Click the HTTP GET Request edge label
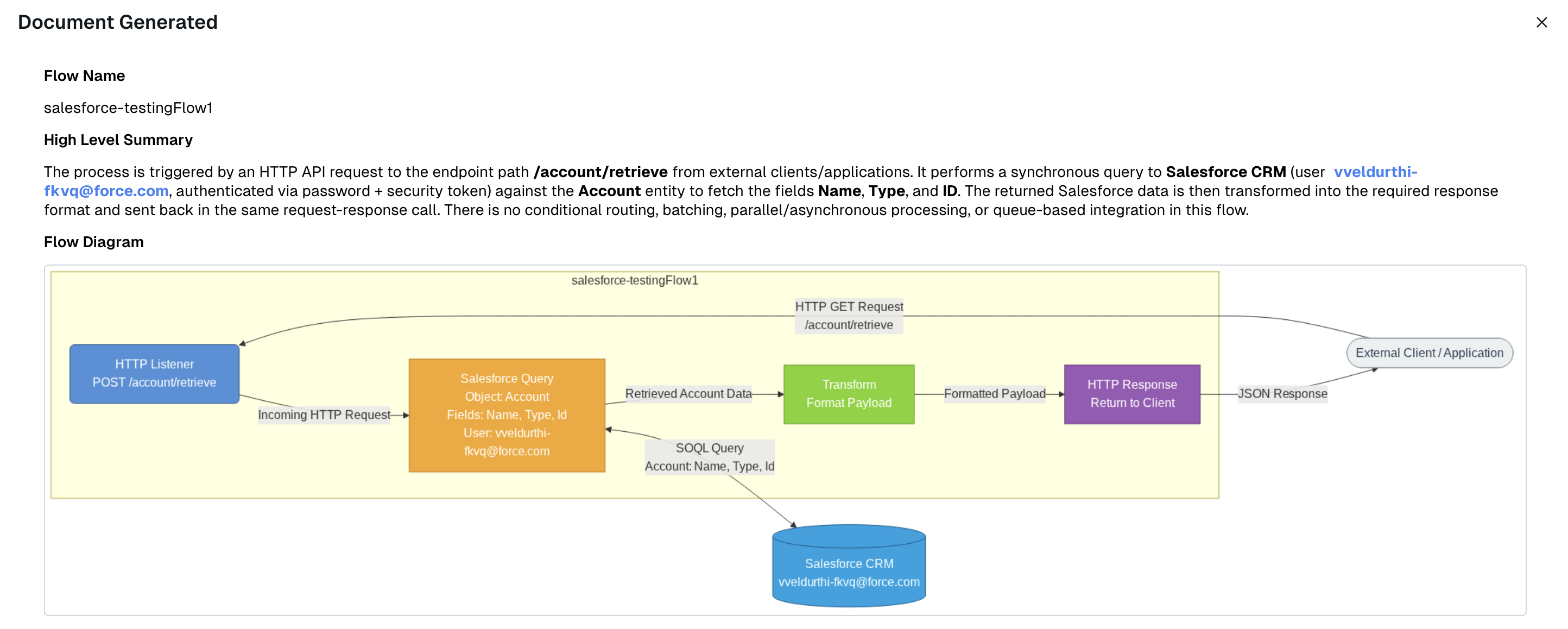Image resolution: width=1568 pixels, height=629 pixels. pos(849,316)
